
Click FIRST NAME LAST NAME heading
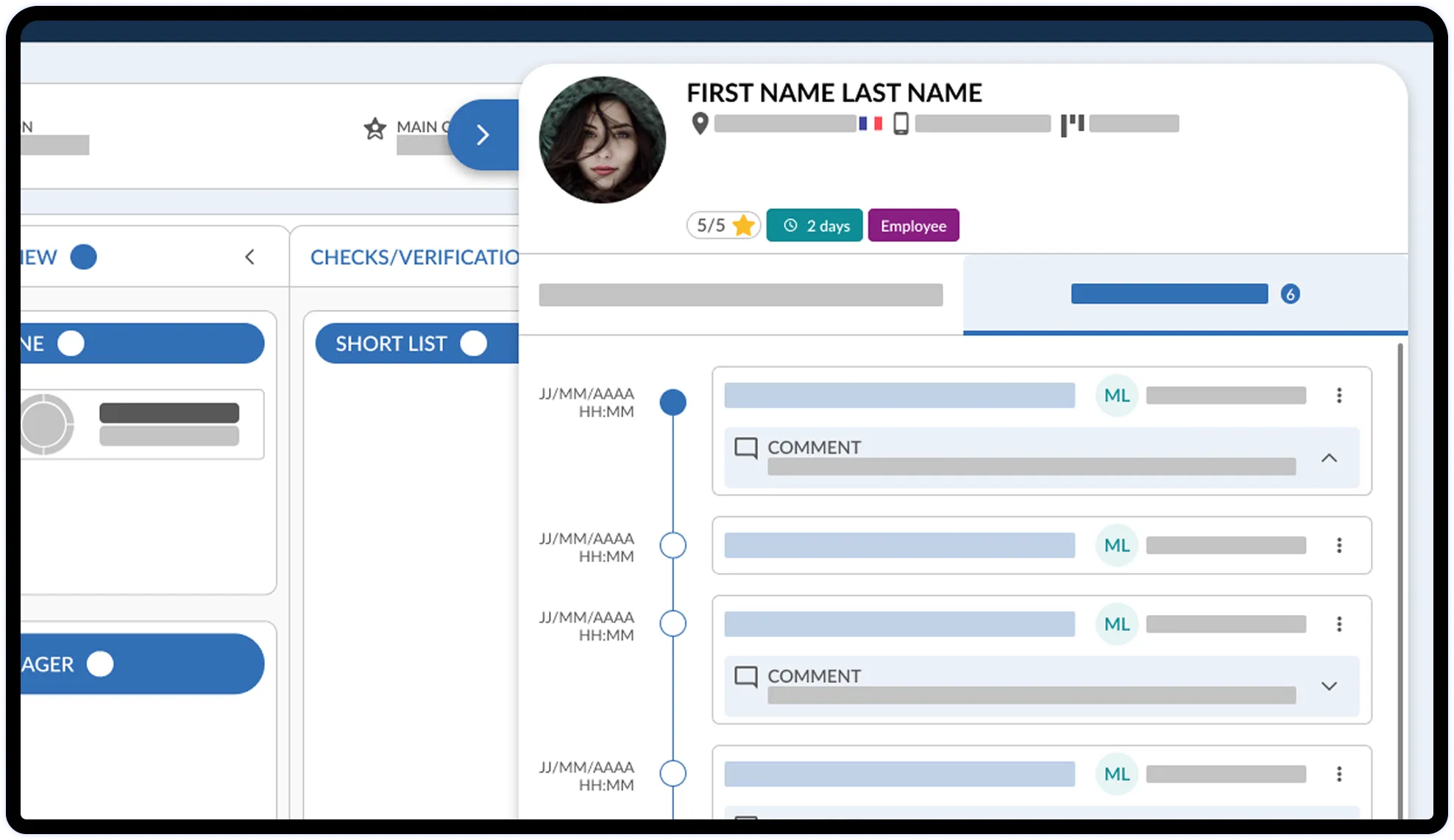[x=834, y=93]
